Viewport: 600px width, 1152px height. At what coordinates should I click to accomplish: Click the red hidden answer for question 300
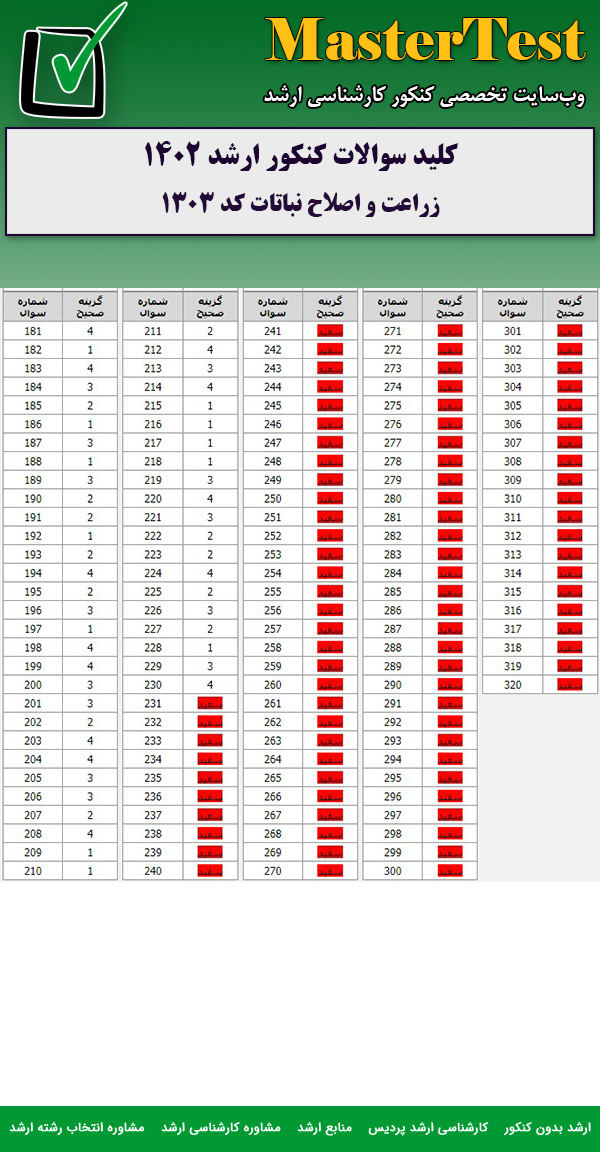point(450,871)
